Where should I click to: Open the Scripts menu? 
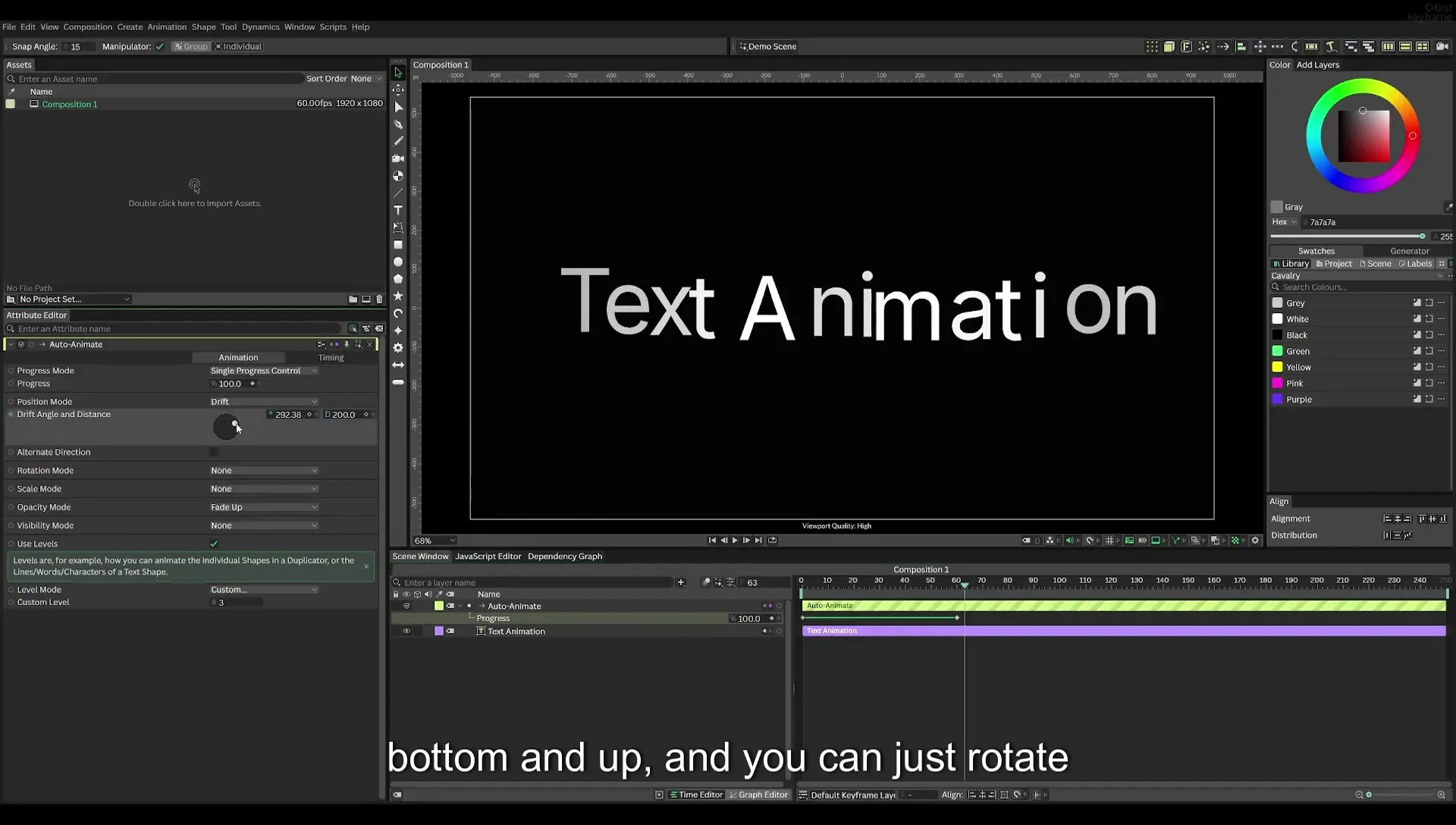333,27
